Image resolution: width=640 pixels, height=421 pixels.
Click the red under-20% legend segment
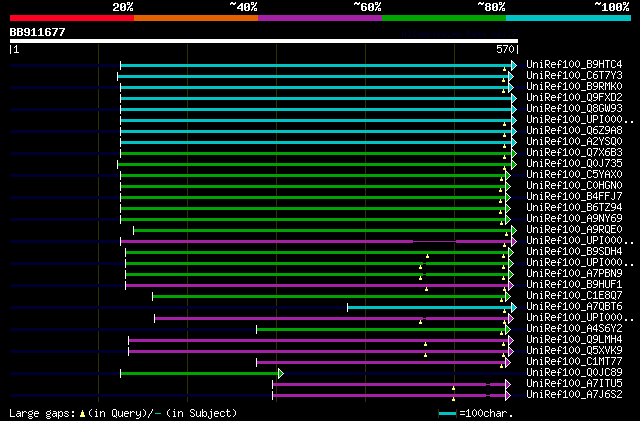(x=72, y=18)
